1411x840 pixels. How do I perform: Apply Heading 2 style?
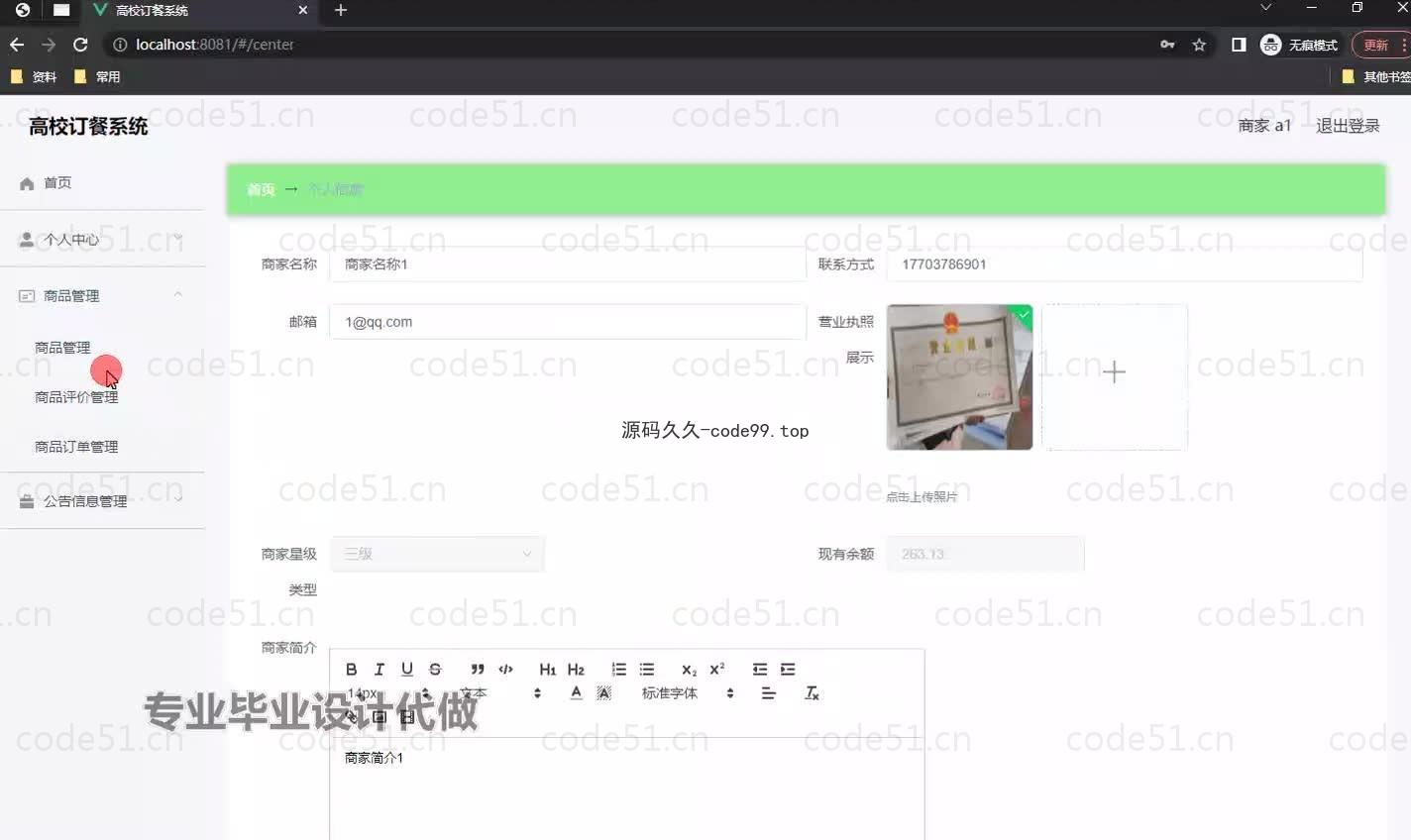[576, 670]
